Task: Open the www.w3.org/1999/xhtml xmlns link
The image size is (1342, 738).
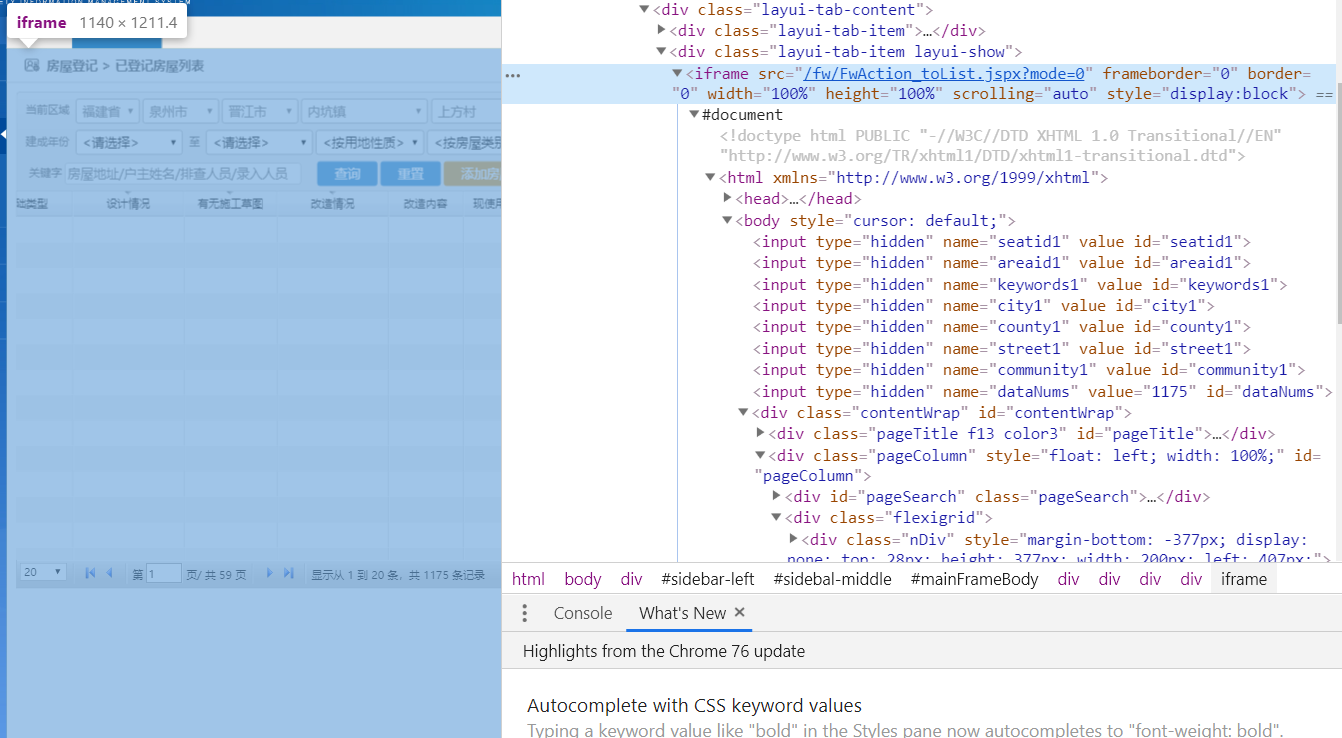Action: pyautogui.click(x=963, y=178)
